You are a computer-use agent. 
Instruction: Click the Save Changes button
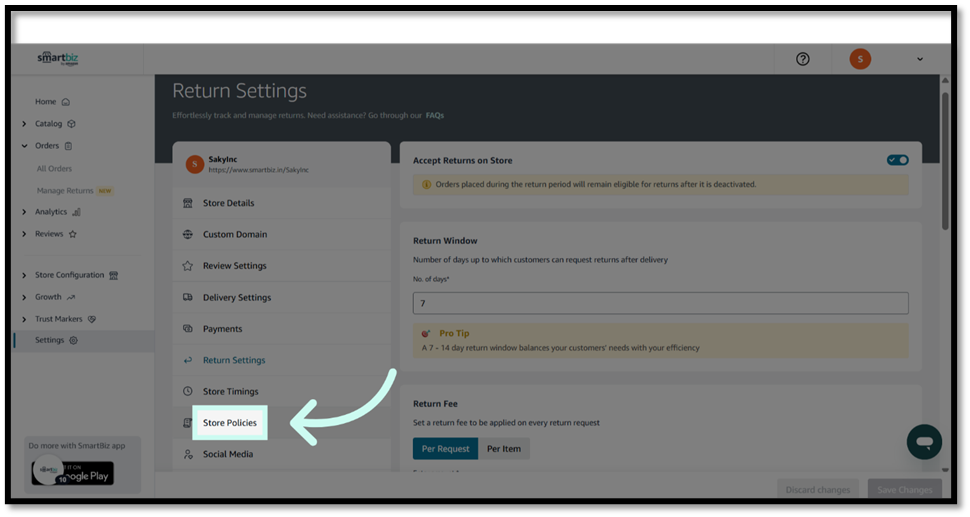[x=904, y=489]
